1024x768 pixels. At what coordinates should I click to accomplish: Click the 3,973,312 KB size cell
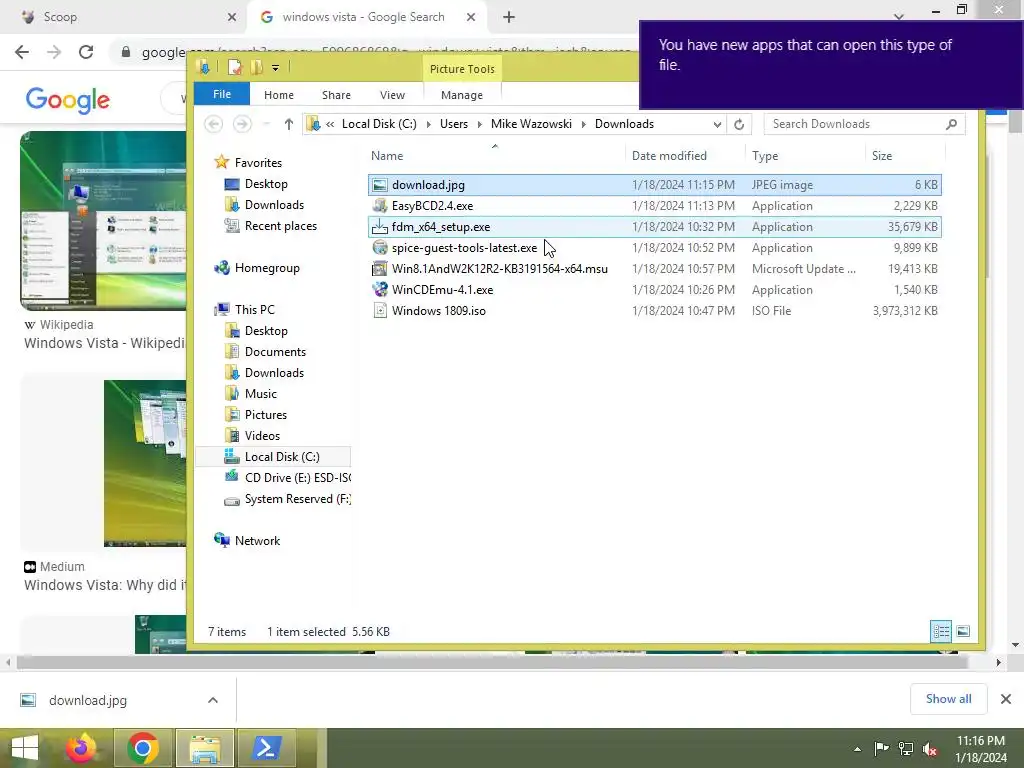904,311
